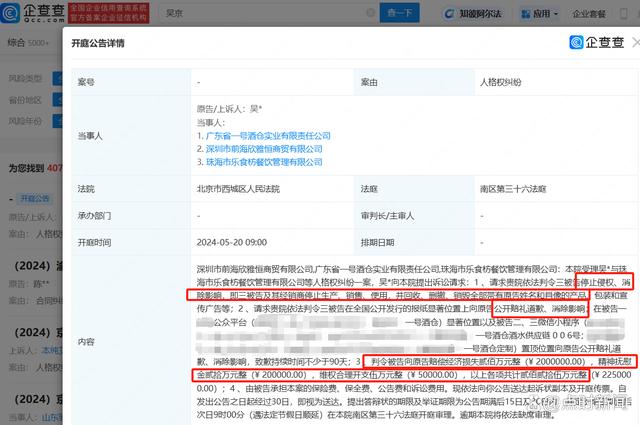Image resolution: width=640 pixels, height=425 pixels.
Task: Select the plaintiff text 原告/上诉人：吴*
Action: [x=229, y=109]
